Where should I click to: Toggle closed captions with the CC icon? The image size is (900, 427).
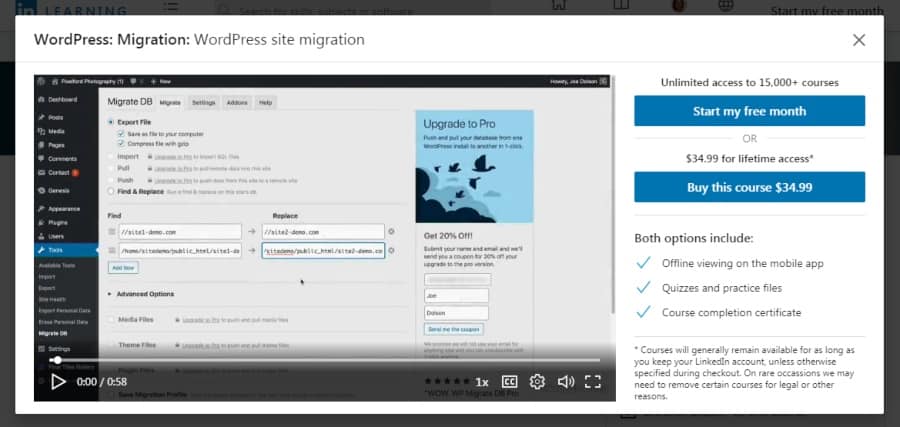(x=510, y=382)
